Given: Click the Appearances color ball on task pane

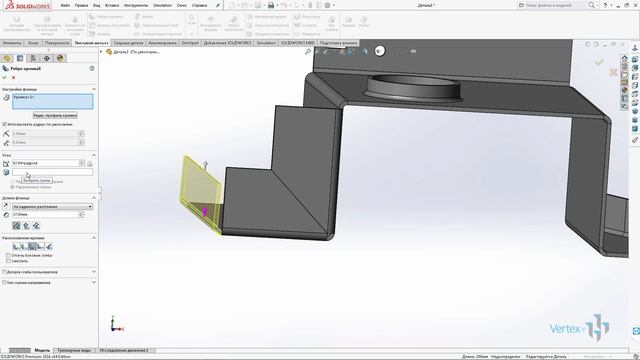Looking at the screenshot, I should (624, 90).
